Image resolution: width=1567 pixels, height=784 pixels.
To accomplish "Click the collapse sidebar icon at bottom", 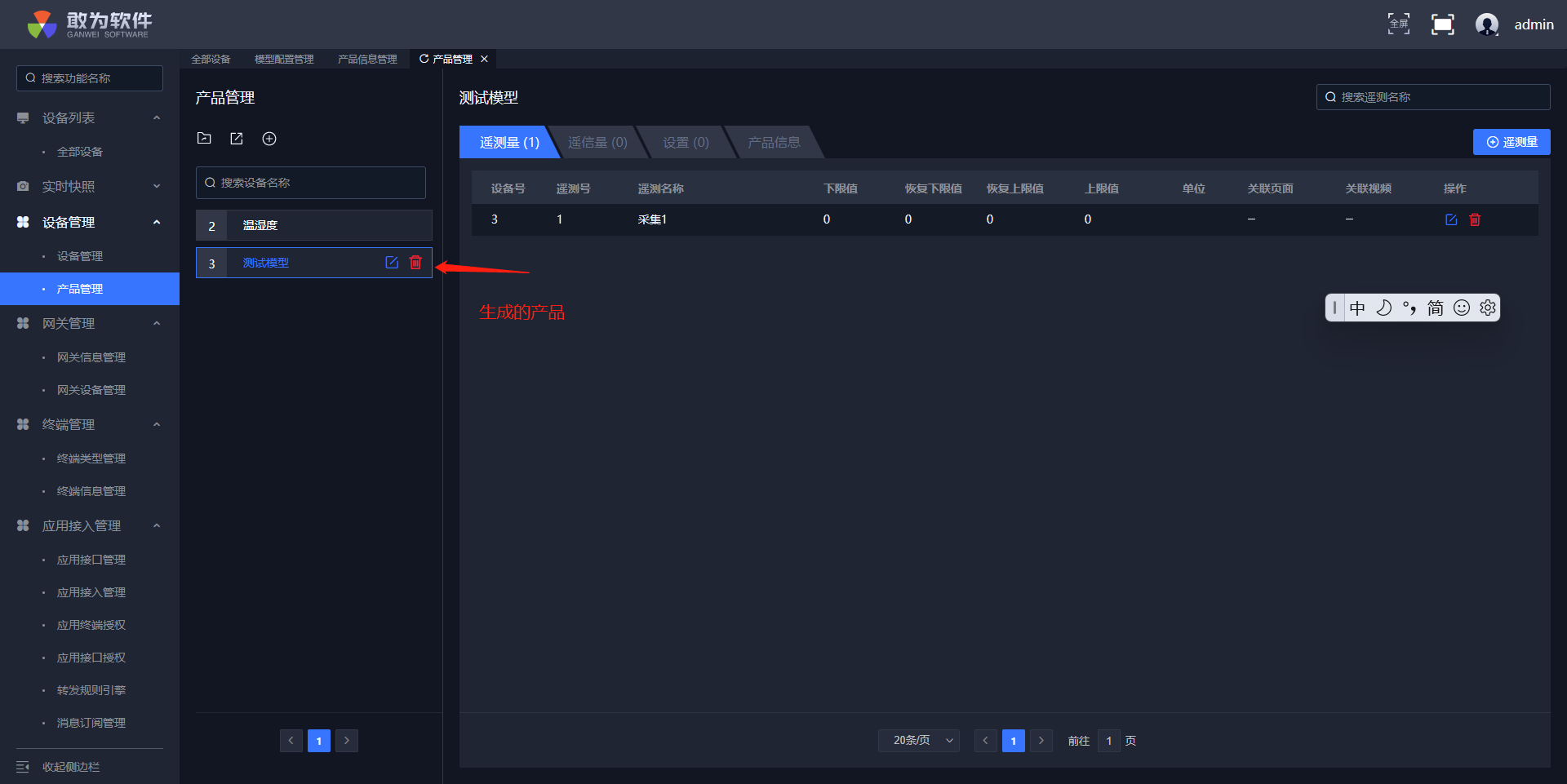I will (x=23, y=767).
